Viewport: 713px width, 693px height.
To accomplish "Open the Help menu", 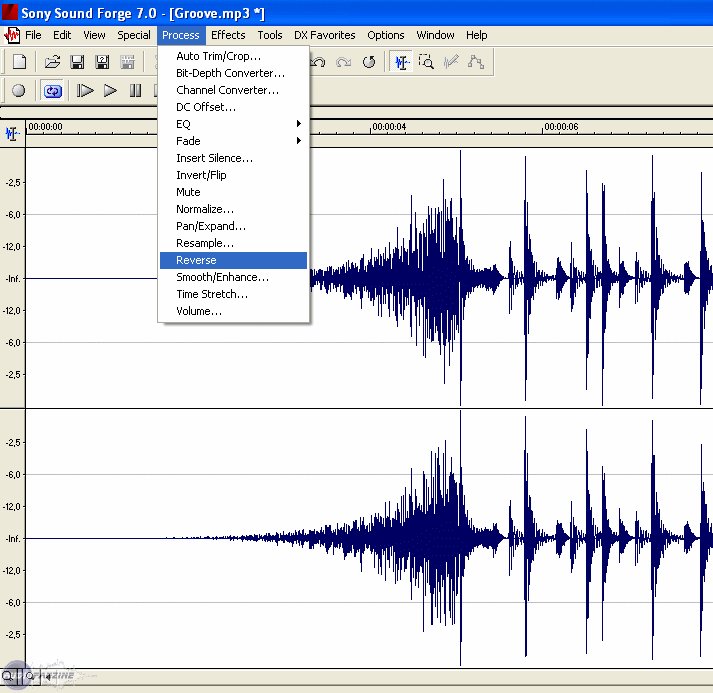I will pyautogui.click(x=477, y=35).
